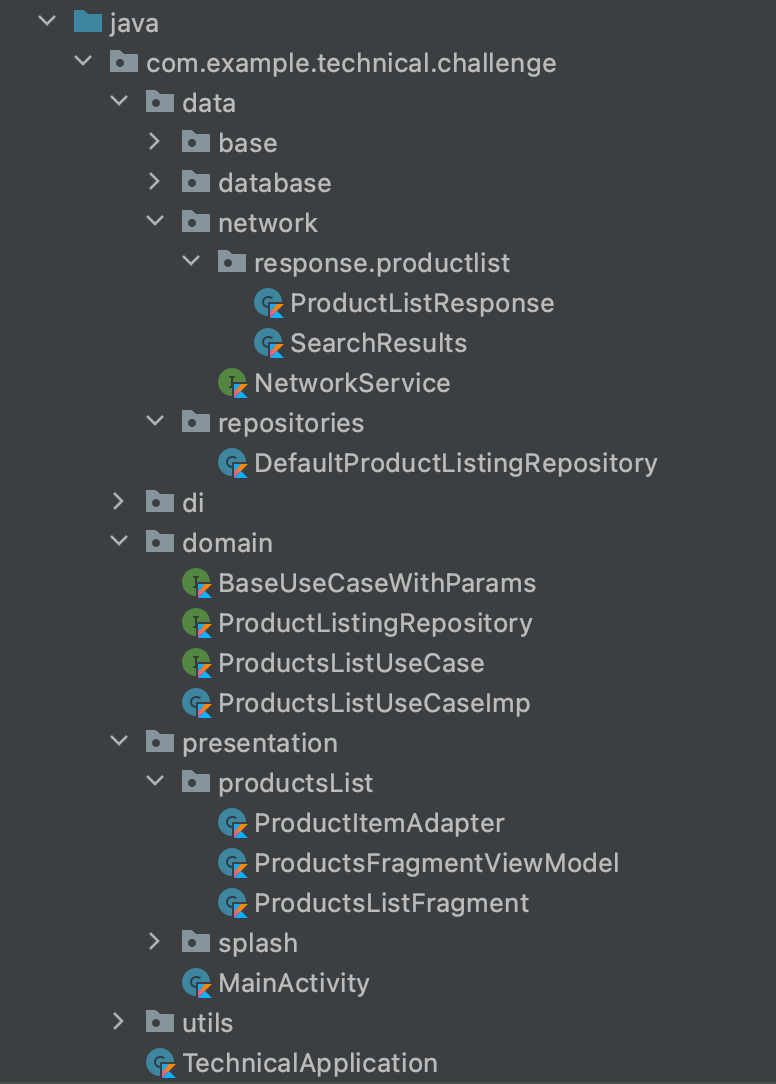Click the network package folder icon
The height and width of the screenshot is (1084, 776).
(x=196, y=223)
